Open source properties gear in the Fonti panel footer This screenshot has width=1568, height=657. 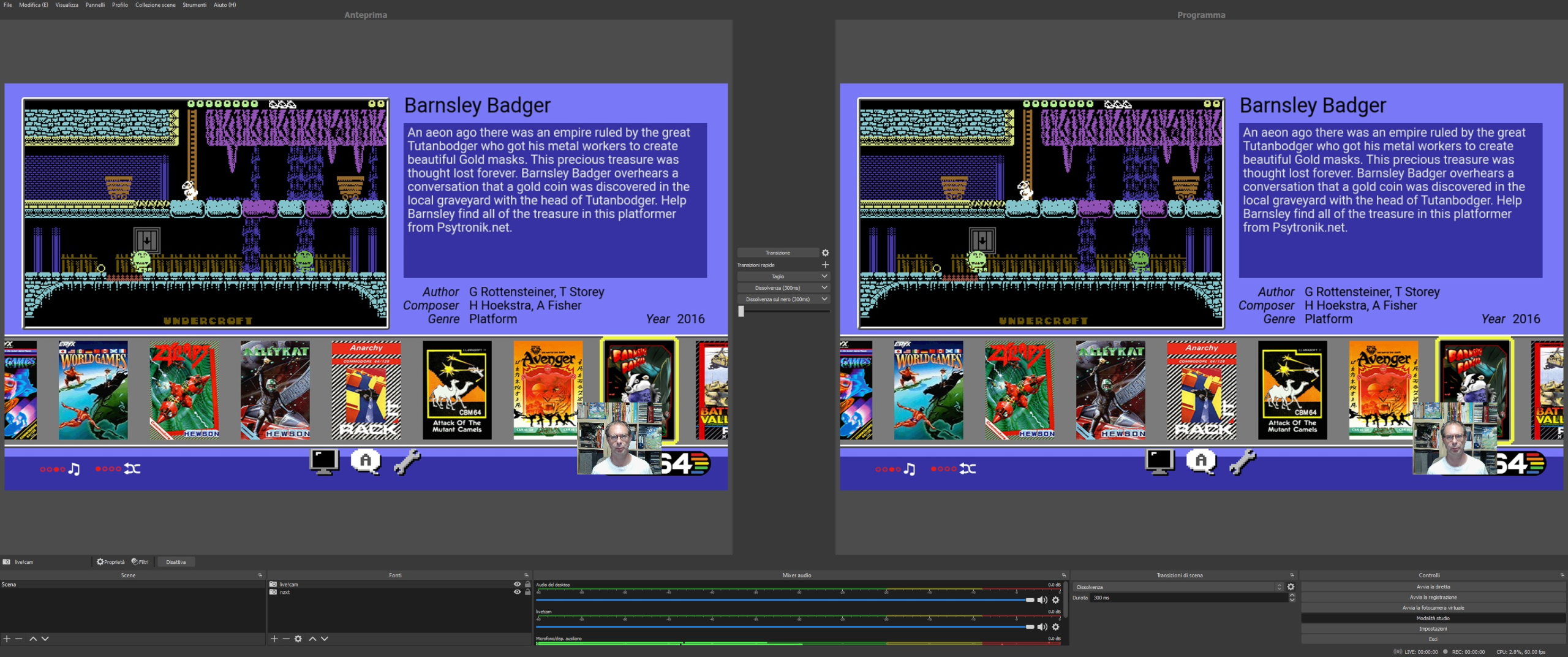click(x=298, y=639)
